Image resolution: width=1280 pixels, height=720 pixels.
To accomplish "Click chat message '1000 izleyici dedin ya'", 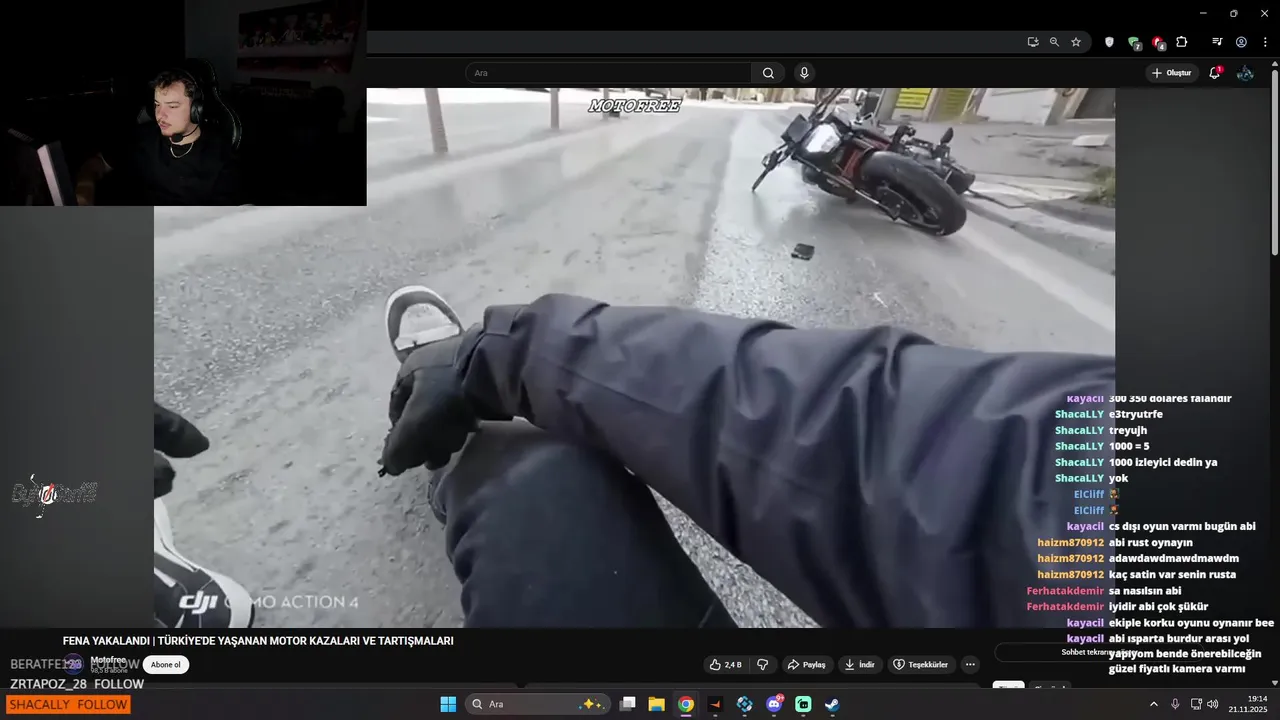I will pyautogui.click(x=1163, y=462).
